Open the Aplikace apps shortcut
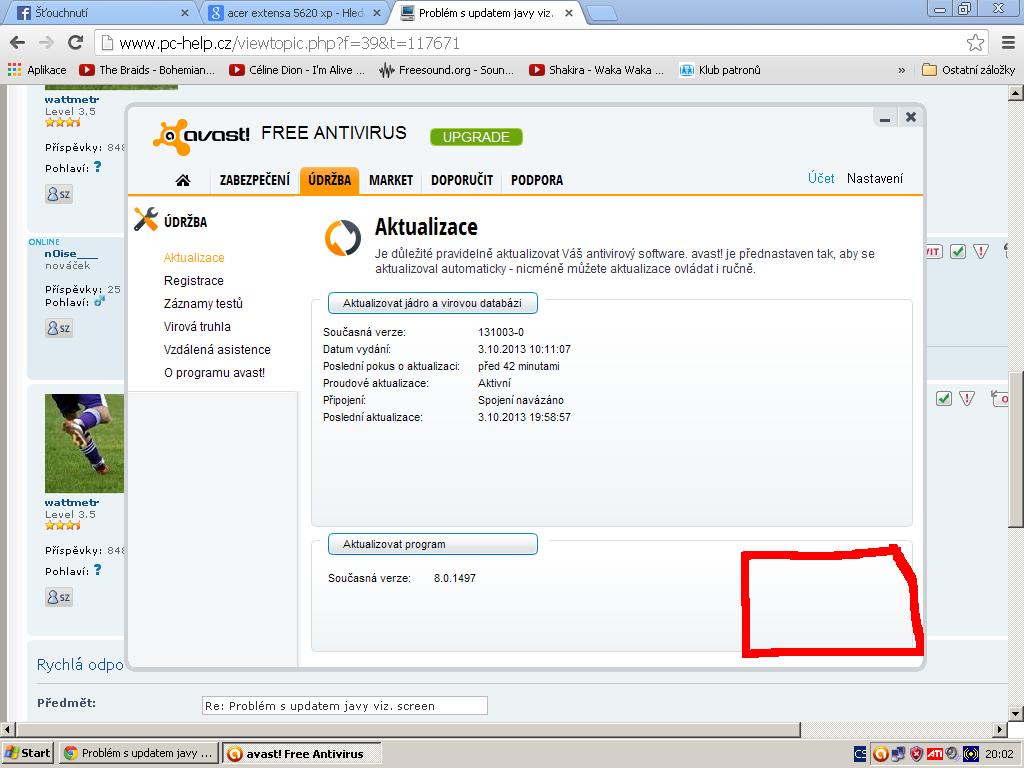 37,70
